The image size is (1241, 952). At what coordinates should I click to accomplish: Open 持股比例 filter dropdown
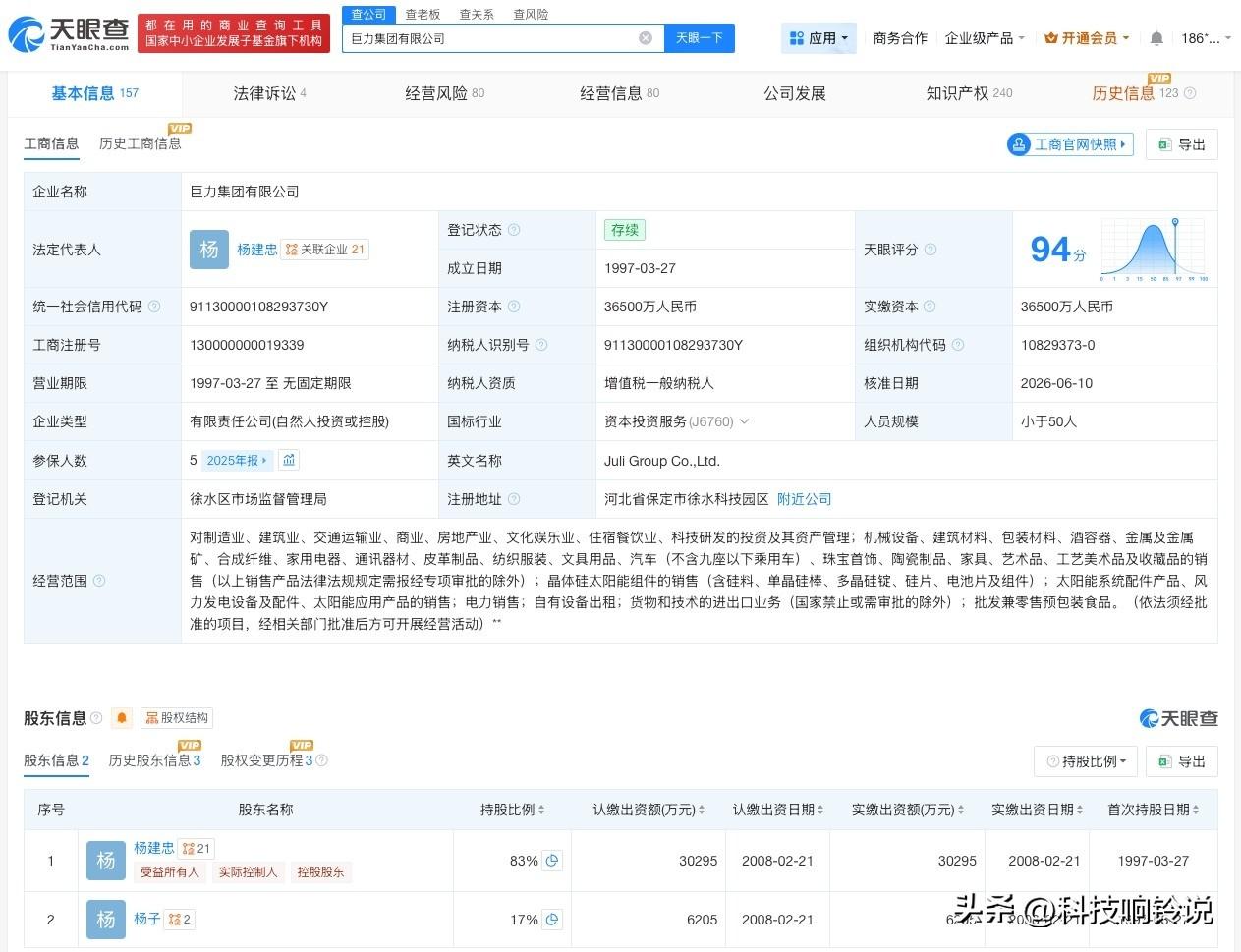1086,761
